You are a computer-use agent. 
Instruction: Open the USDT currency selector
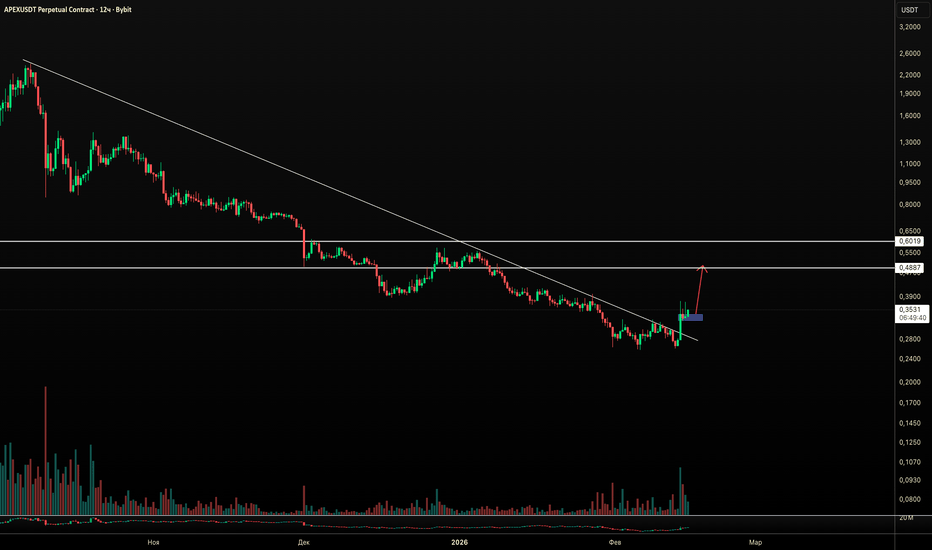[909, 10]
